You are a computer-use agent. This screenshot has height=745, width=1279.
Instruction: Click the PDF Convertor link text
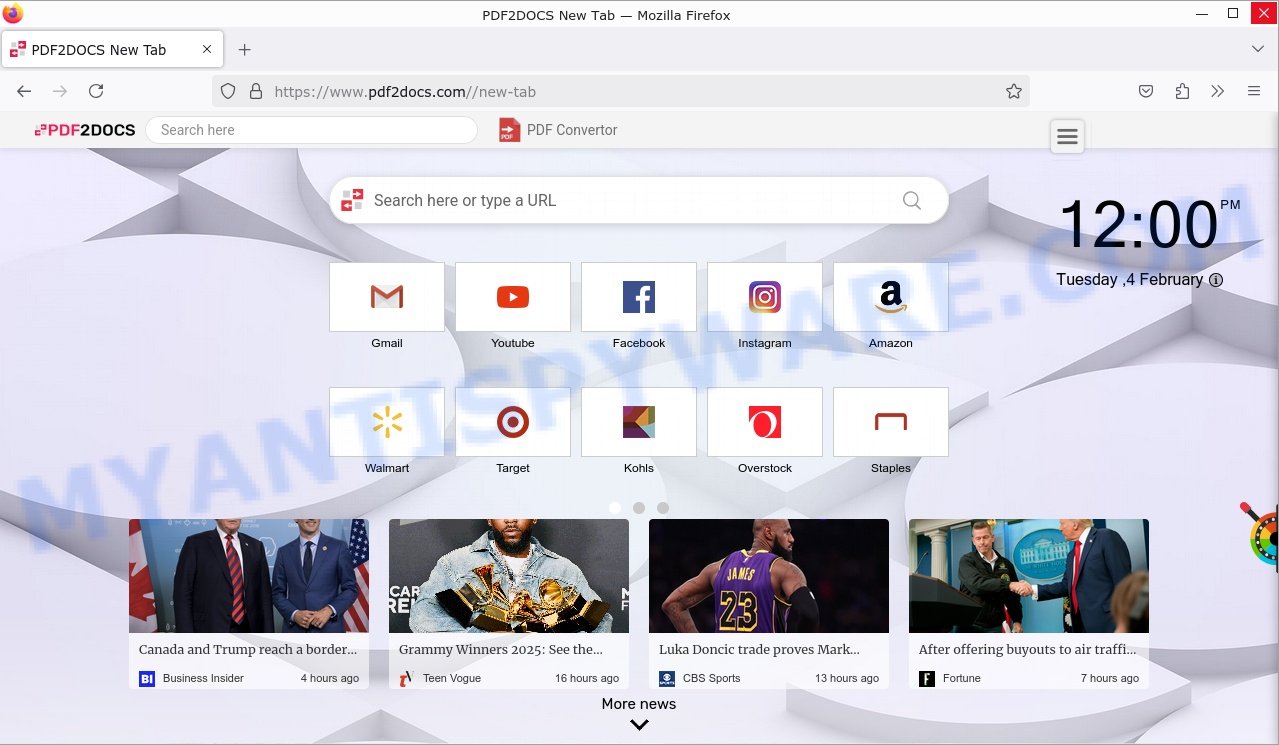pyautogui.click(x=572, y=130)
